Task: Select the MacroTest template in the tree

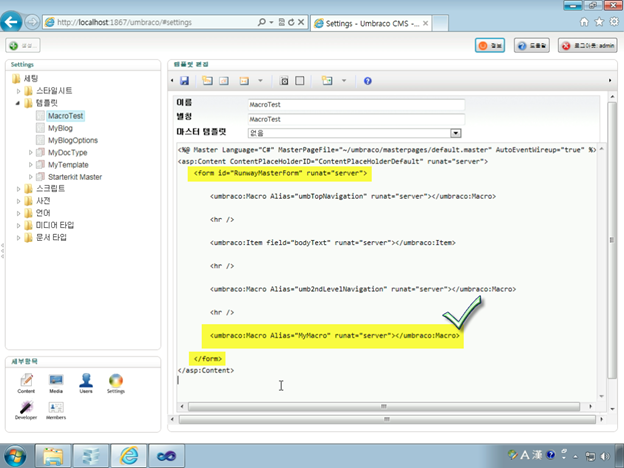Action: tap(65, 116)
